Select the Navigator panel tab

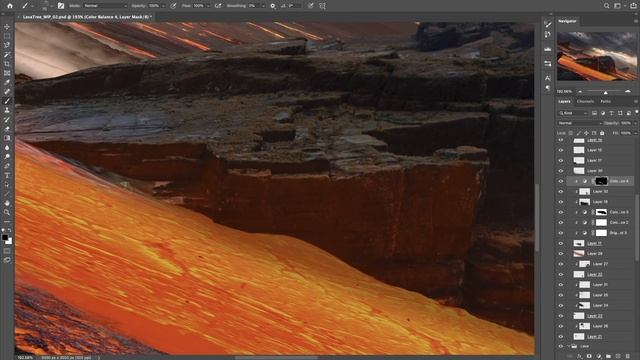[x=567, y=21]
